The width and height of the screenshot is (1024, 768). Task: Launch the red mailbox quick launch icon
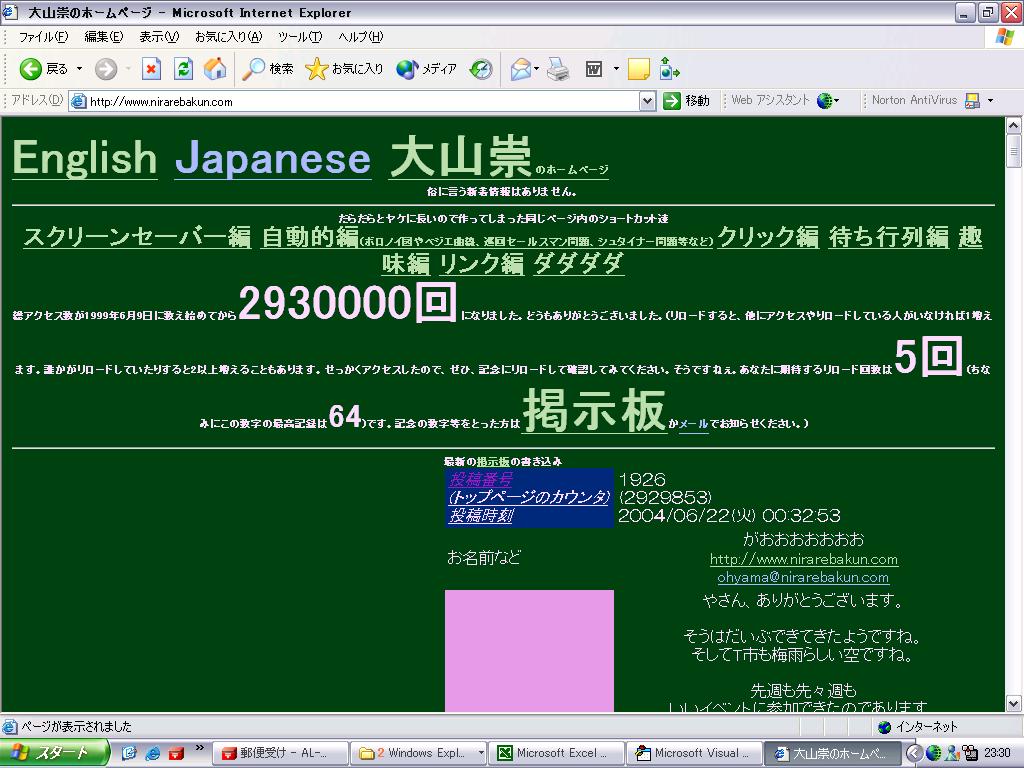click(176, 753)
